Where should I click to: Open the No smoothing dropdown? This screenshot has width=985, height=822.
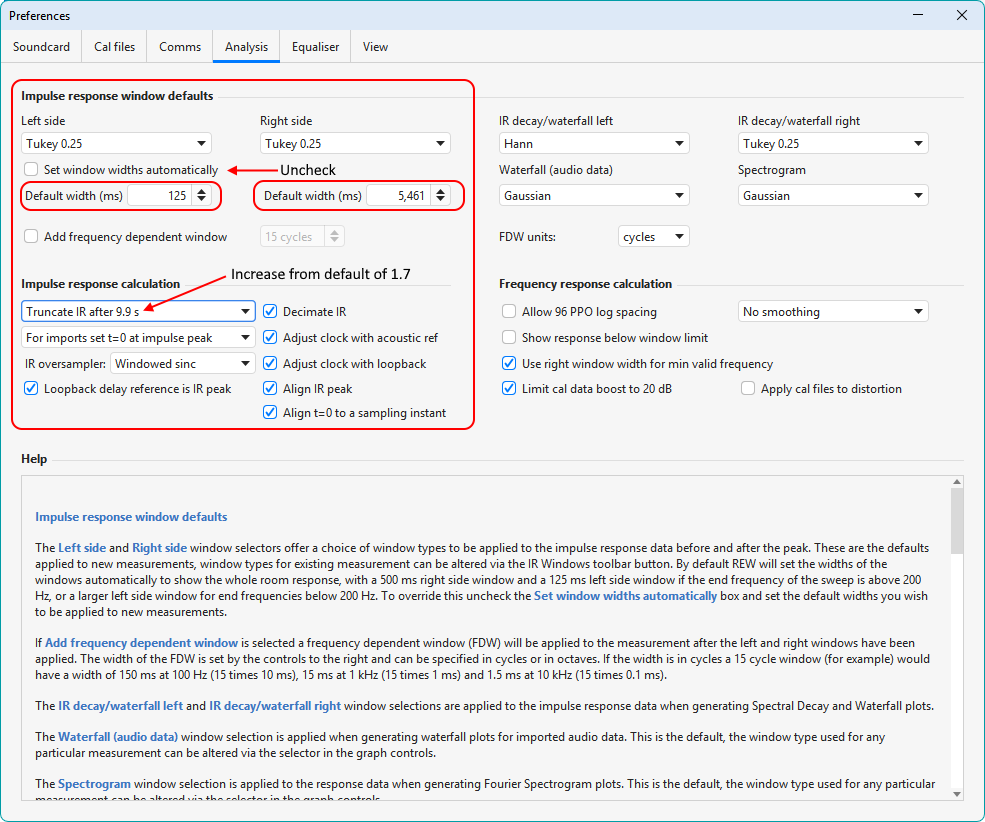point(833,311)
